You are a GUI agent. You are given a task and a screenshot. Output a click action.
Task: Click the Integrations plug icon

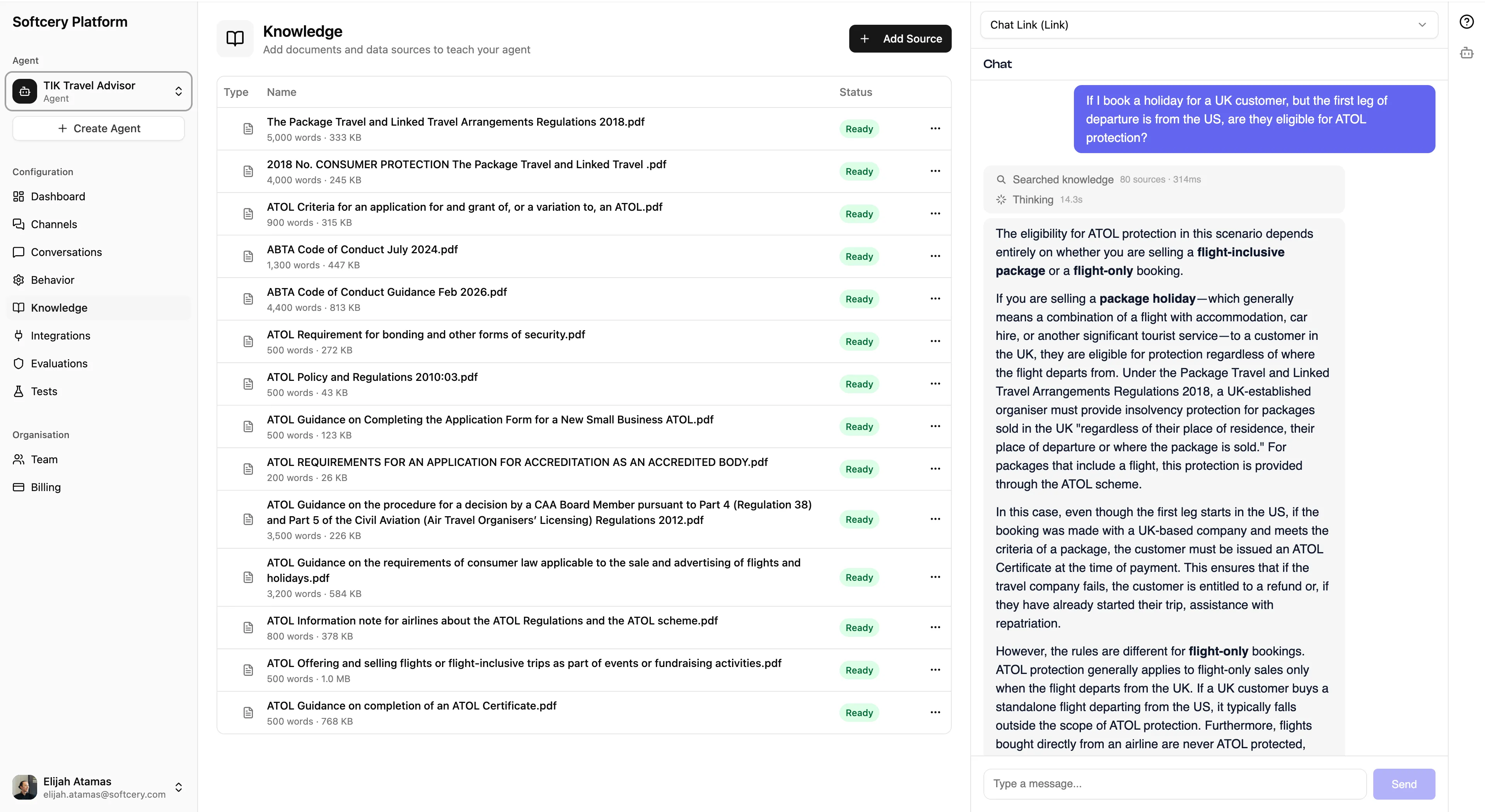(x=19, y=335)
